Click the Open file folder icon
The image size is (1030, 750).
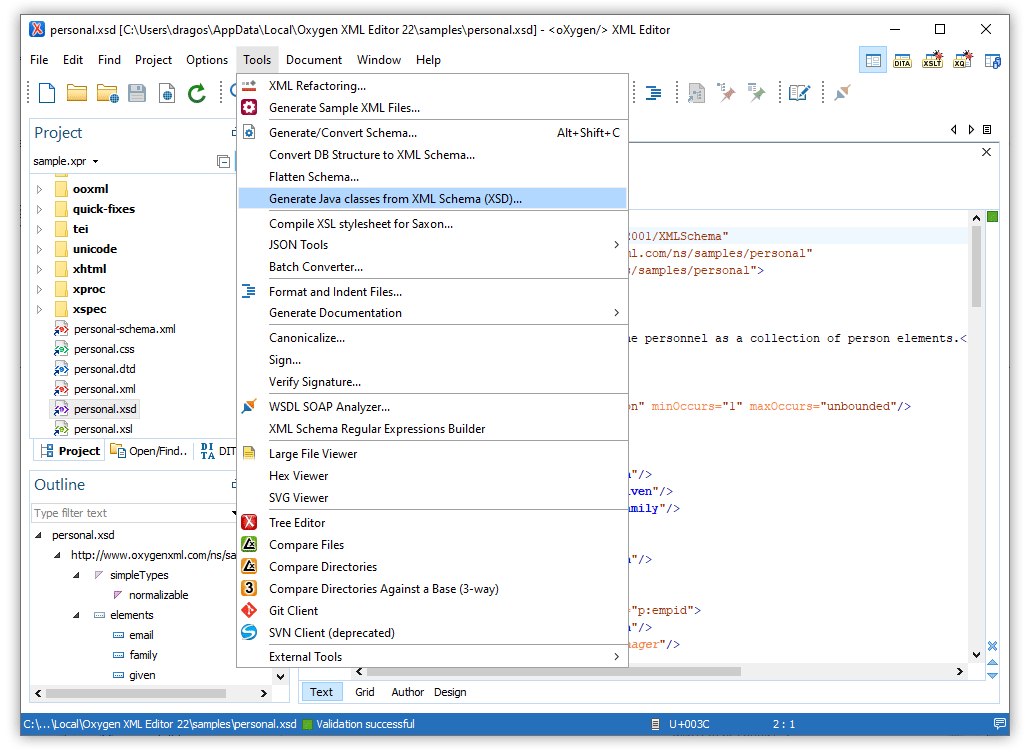pyautogui.click(x=77, y=93)
